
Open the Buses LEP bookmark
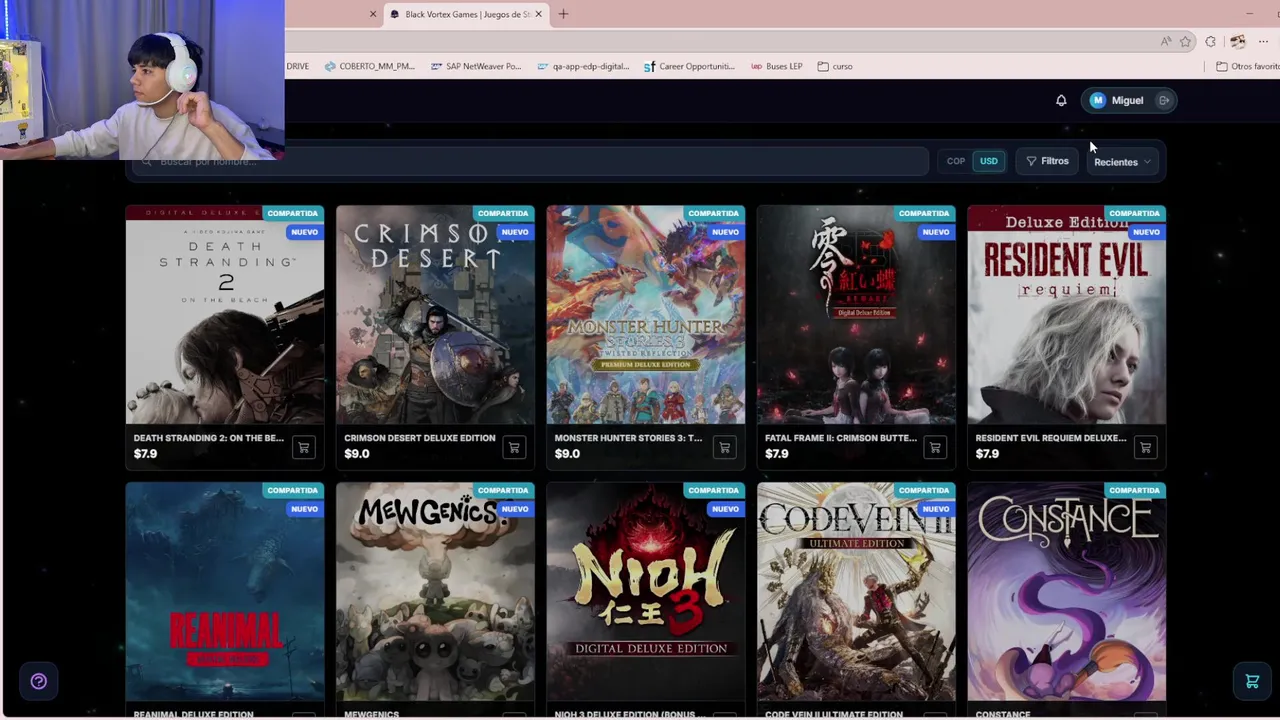pos(777,66)
